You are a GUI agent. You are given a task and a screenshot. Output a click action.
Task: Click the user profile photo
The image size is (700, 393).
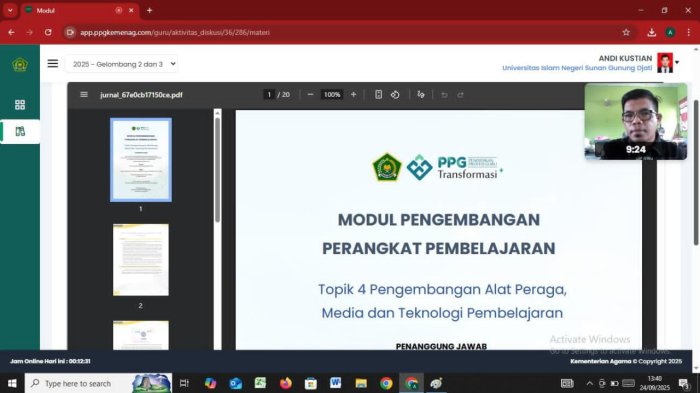pyautogui.click(x=665, y=63)
